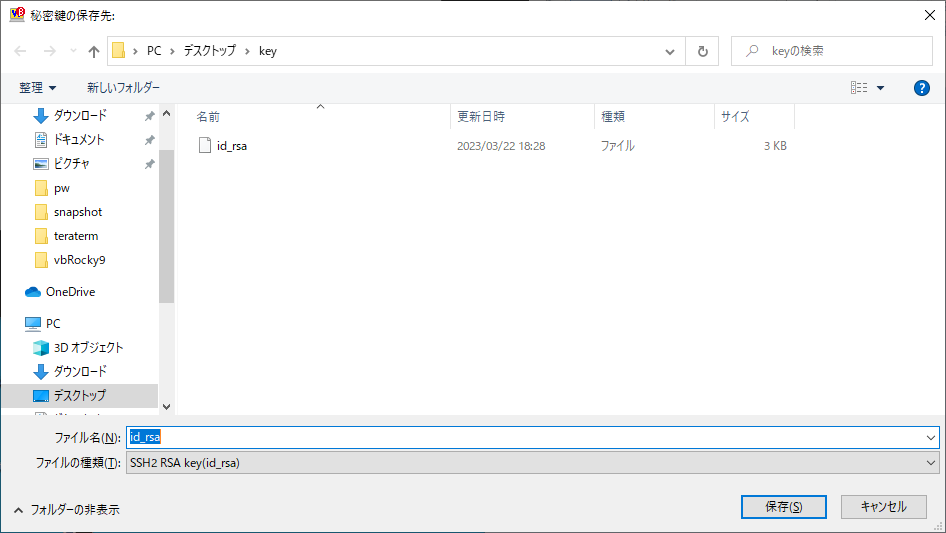
Task: Collapse folders with フォルダーの非表示
Action: point(67,509)
